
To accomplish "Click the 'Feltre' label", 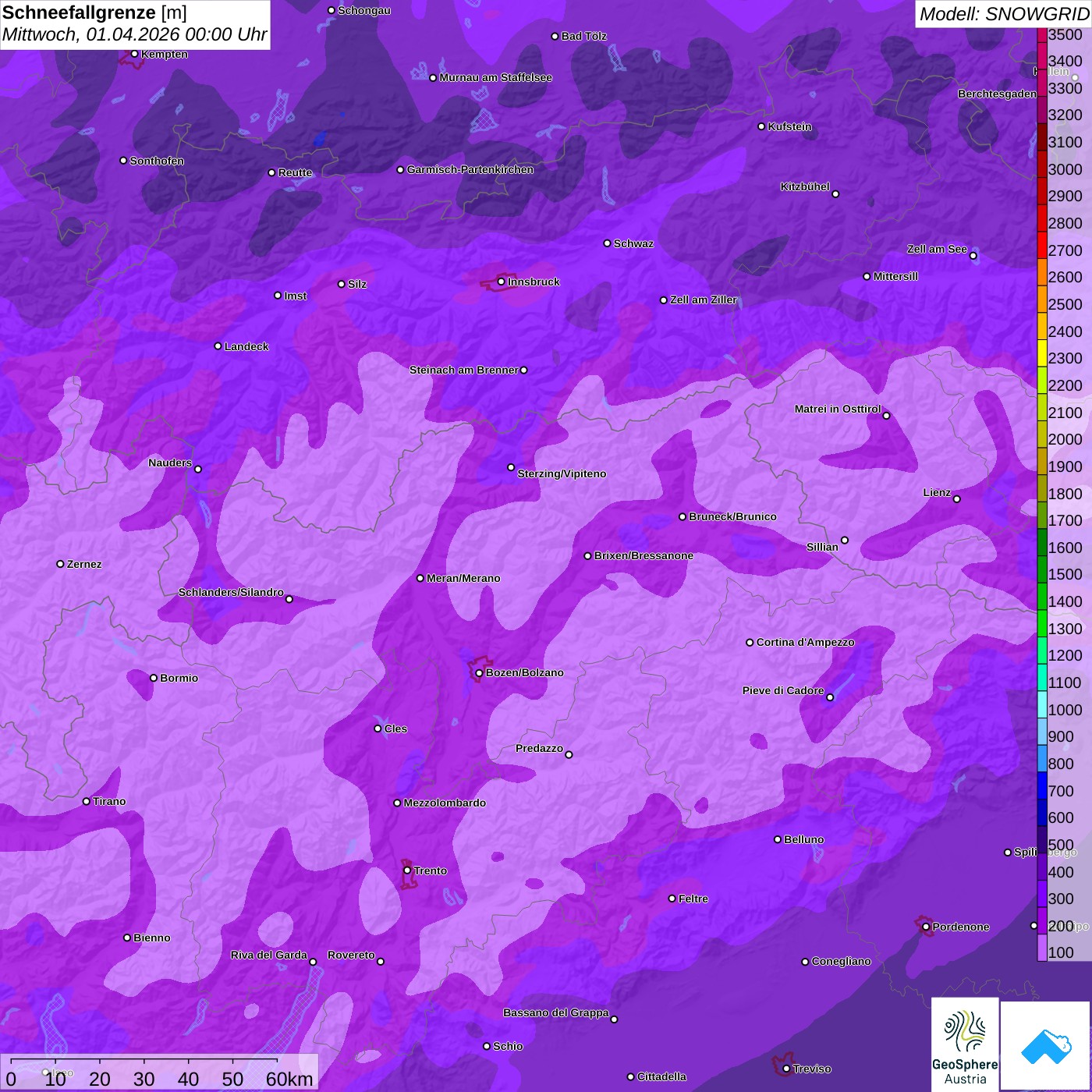I will click(x=693, y=899).
